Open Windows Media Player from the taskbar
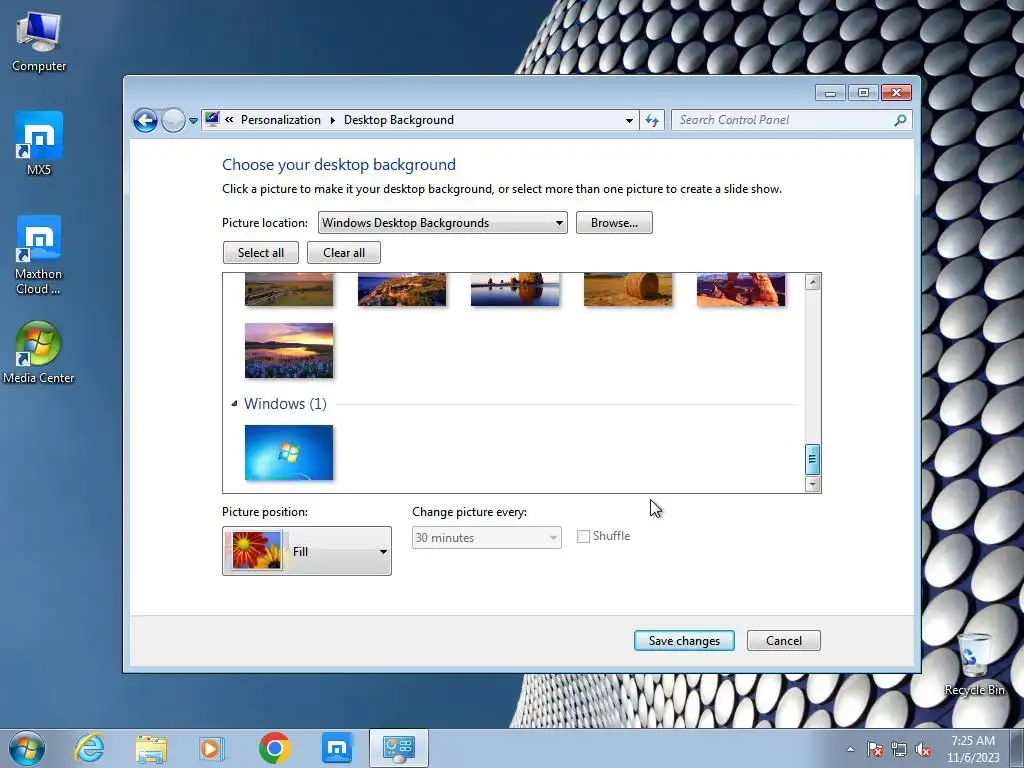The height and width of the screenshot is (768, 1024). [x=212, y=748]
